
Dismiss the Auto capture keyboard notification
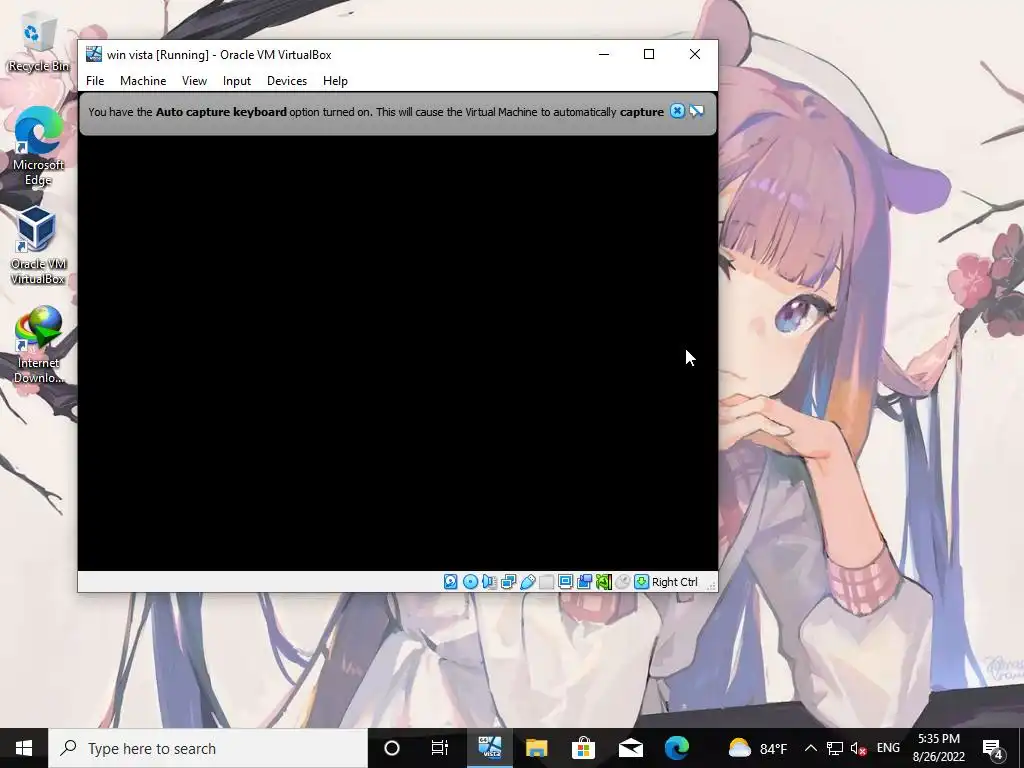pyautogui.click(x=677, y=111)
